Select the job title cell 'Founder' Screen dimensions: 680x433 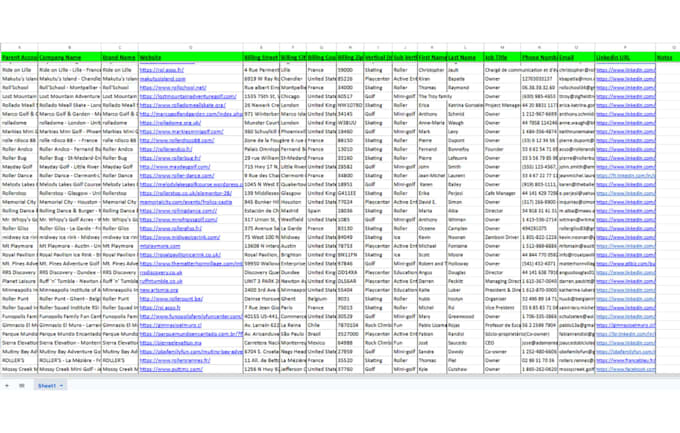click(x=502, y=149)
